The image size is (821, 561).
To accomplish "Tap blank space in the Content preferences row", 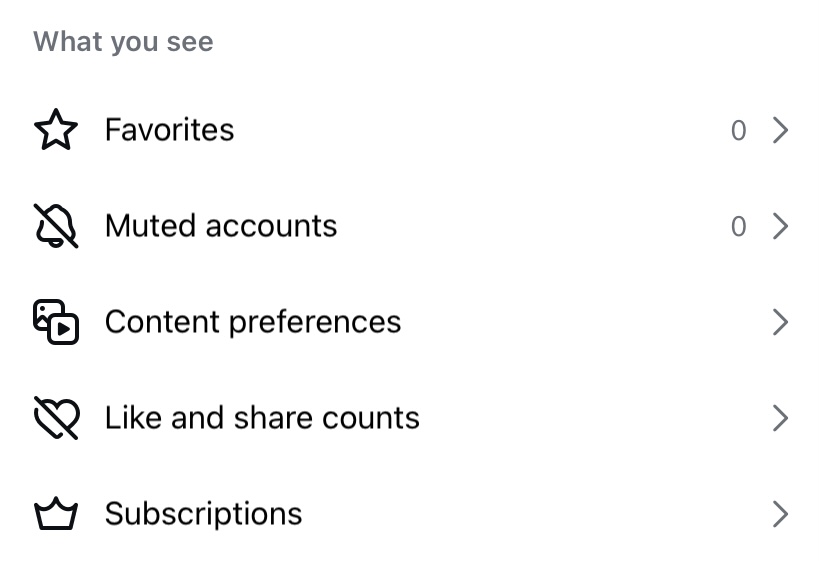I will coord(580,322).
